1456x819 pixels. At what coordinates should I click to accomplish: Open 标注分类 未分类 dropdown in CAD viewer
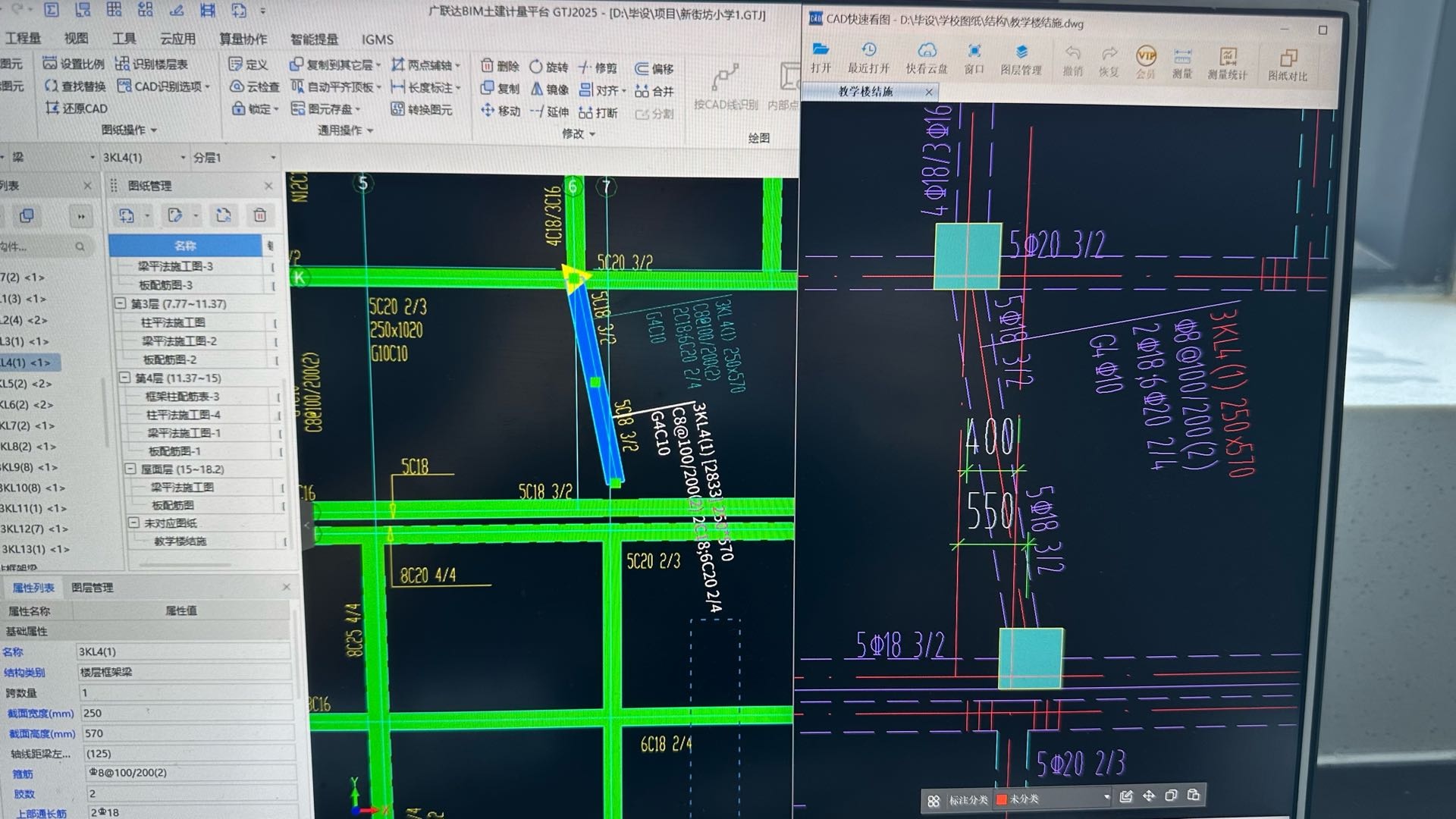(x=1106, y=797)
